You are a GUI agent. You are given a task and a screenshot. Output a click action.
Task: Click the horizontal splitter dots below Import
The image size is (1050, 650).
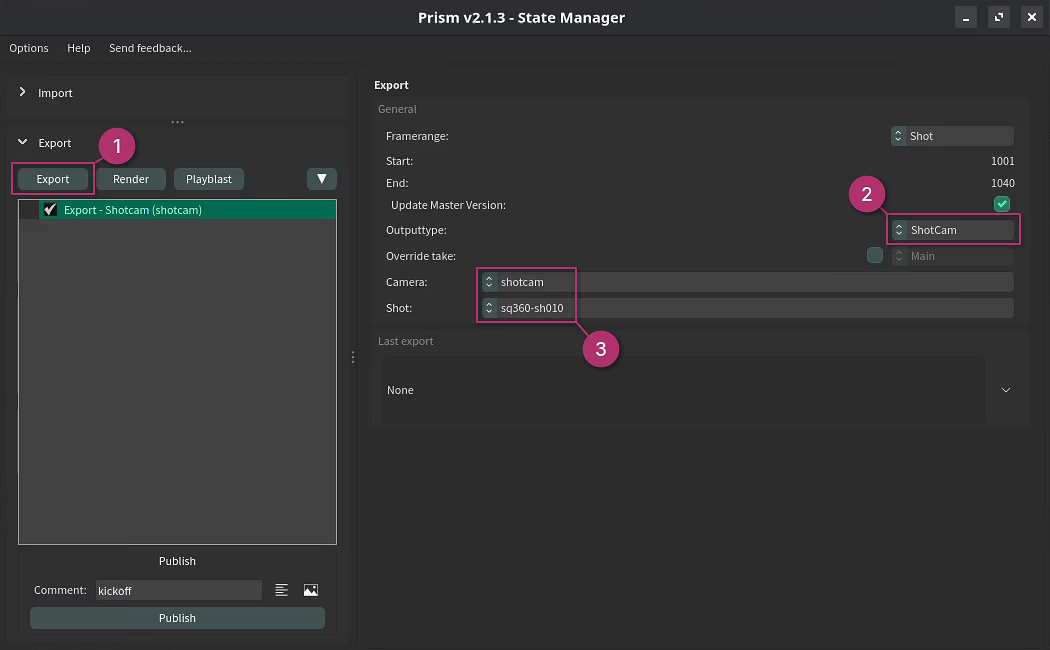coord(177,122)
